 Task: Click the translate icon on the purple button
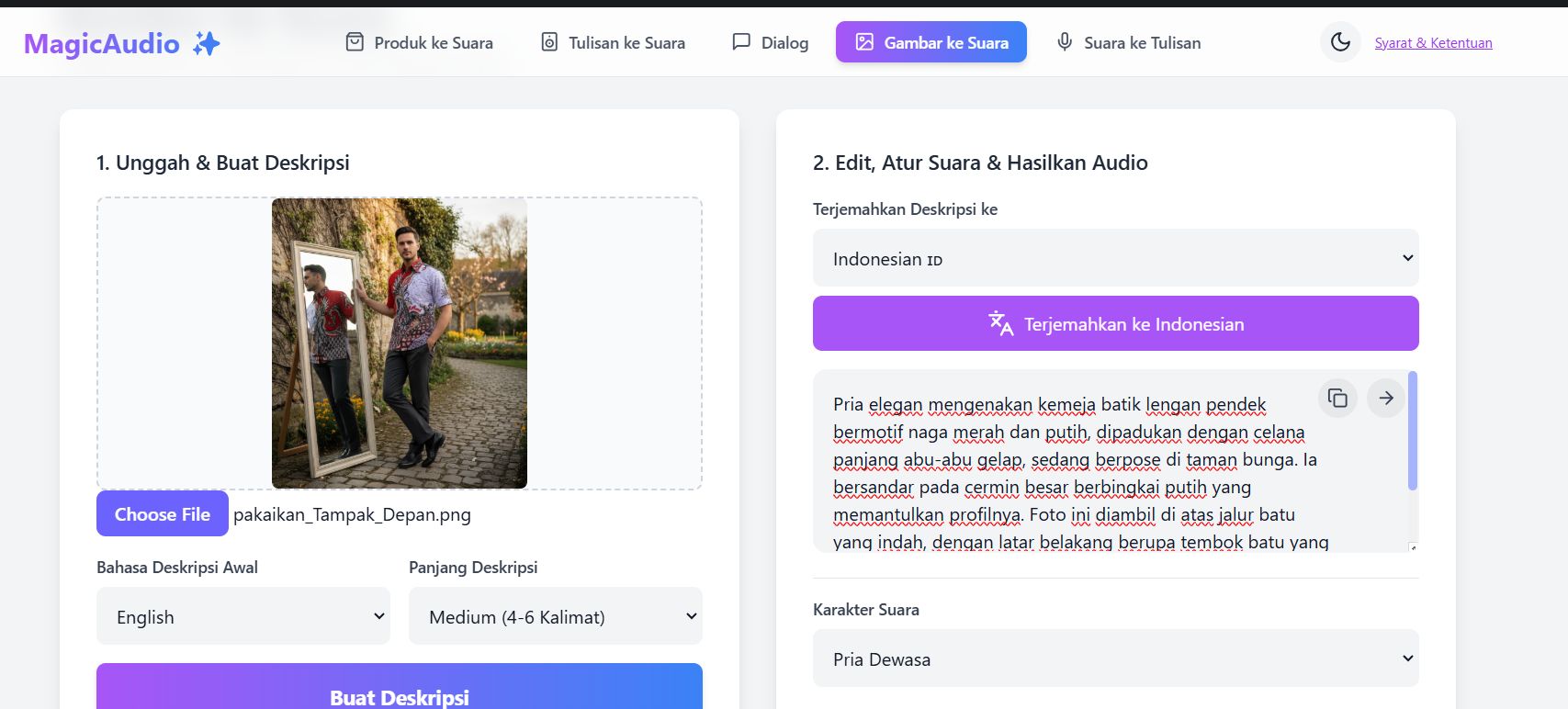[1000, 324]
